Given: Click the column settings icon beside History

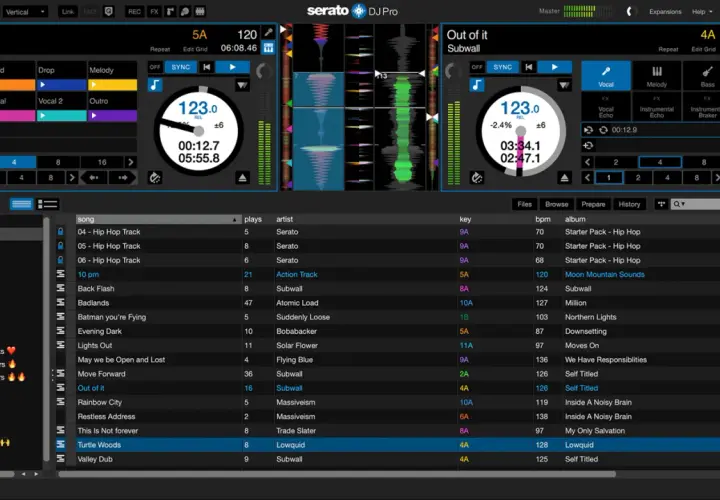Looking at the screenshot, I should coord(661,204).
